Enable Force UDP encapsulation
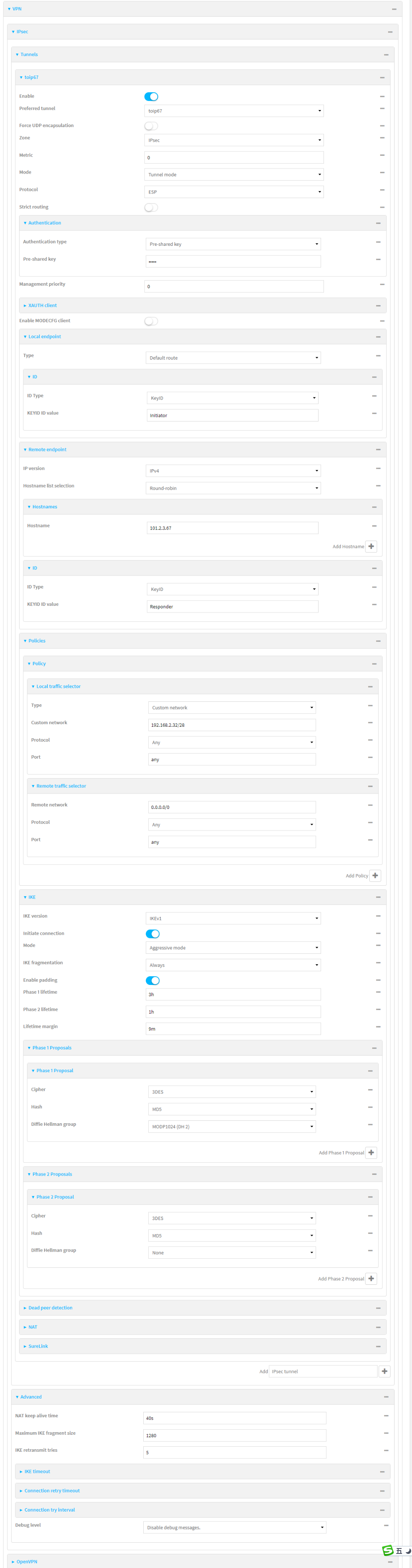The width and height of the screenshot is (412, 1568). pyautogui.click(x=151, y=126)
